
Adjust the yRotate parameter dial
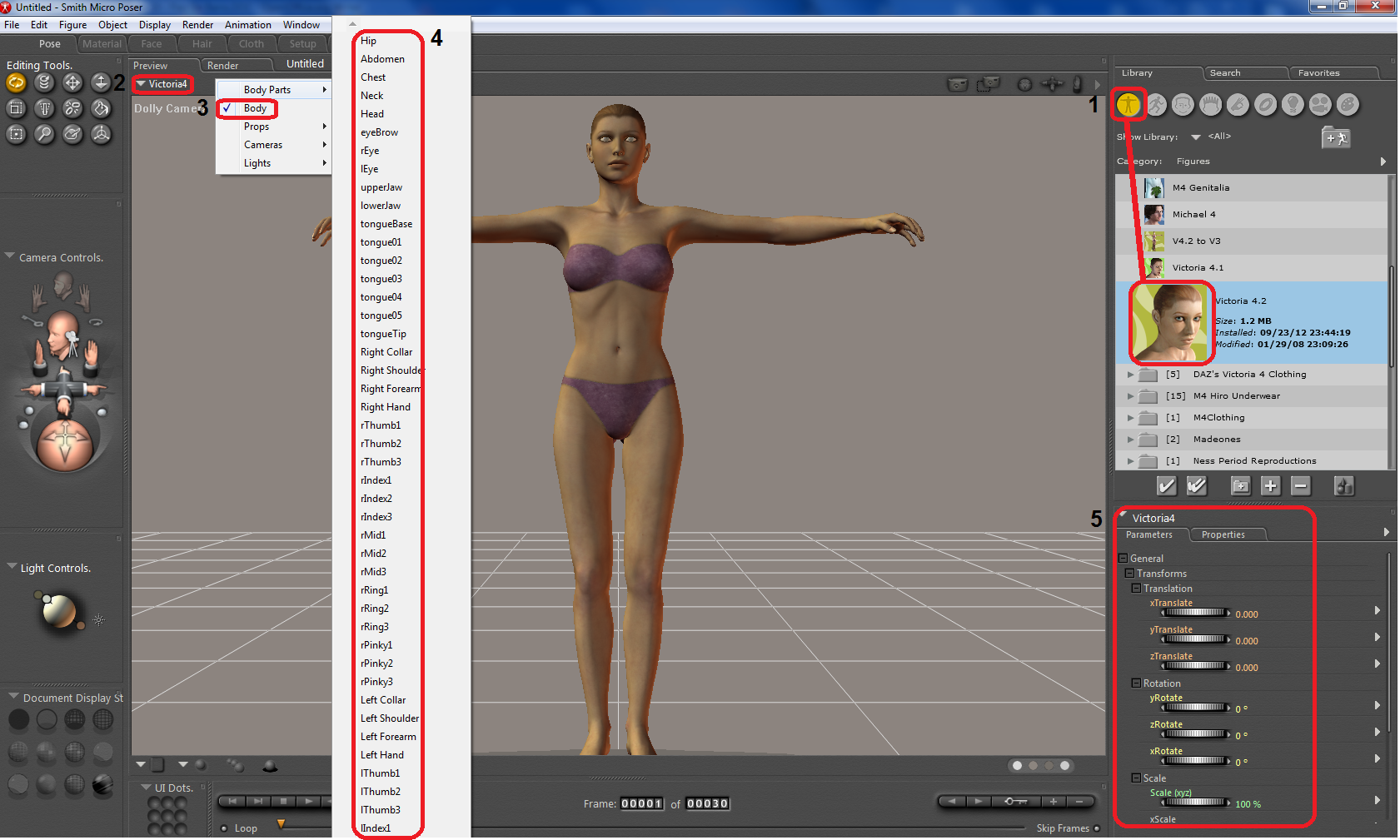point(1196,708)
